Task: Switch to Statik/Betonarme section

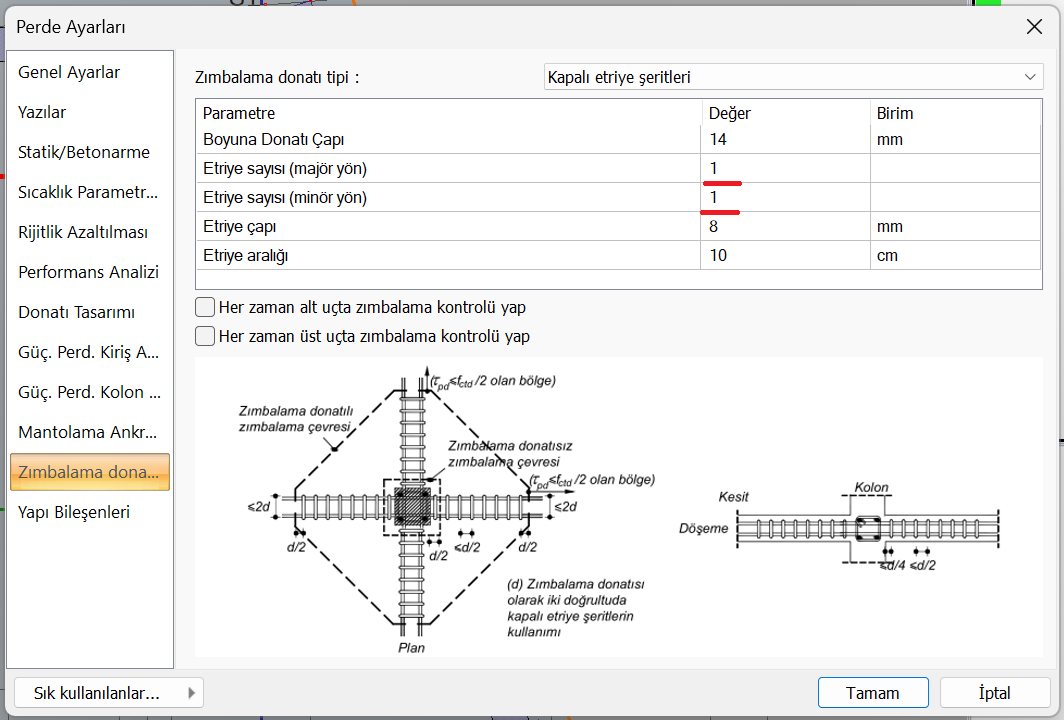Action: point(84,152)
